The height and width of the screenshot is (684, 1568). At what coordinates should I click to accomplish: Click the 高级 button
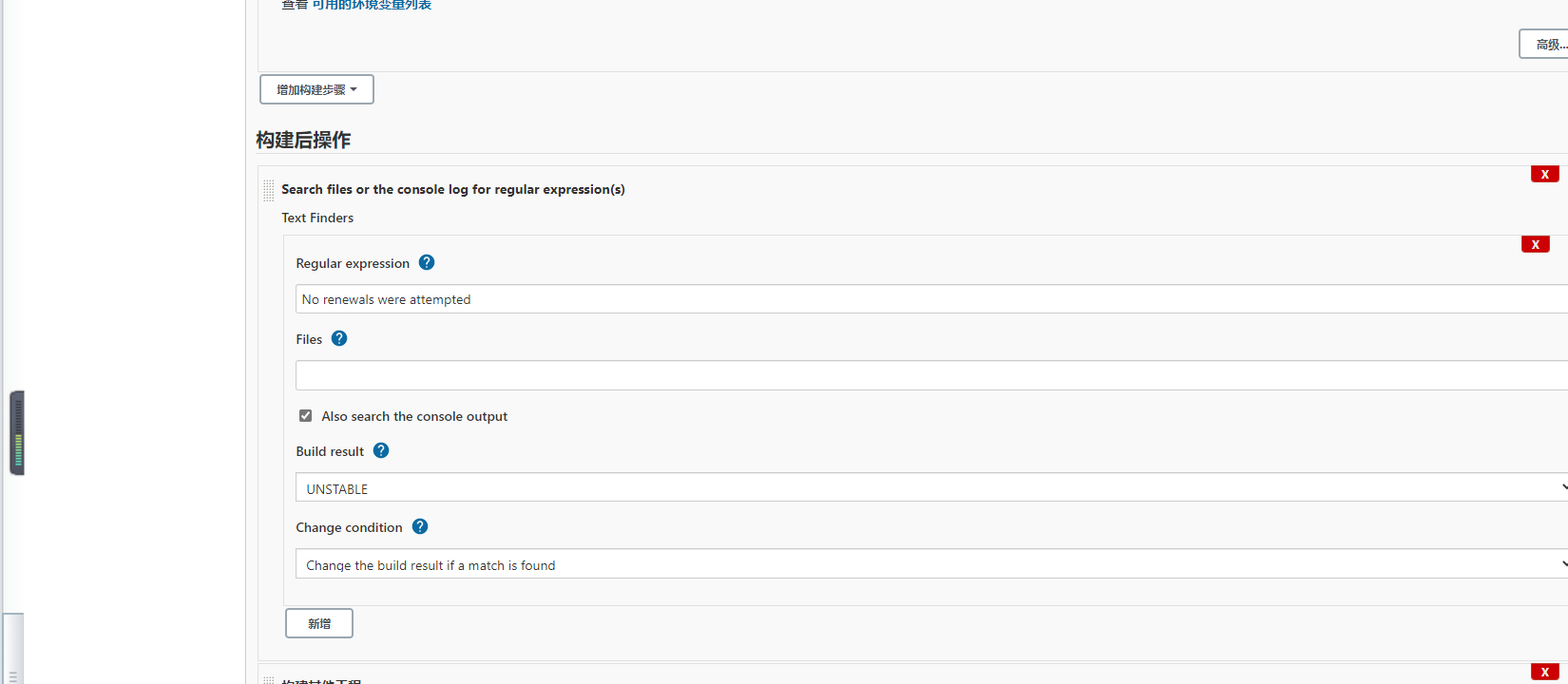pos(1546,44)
